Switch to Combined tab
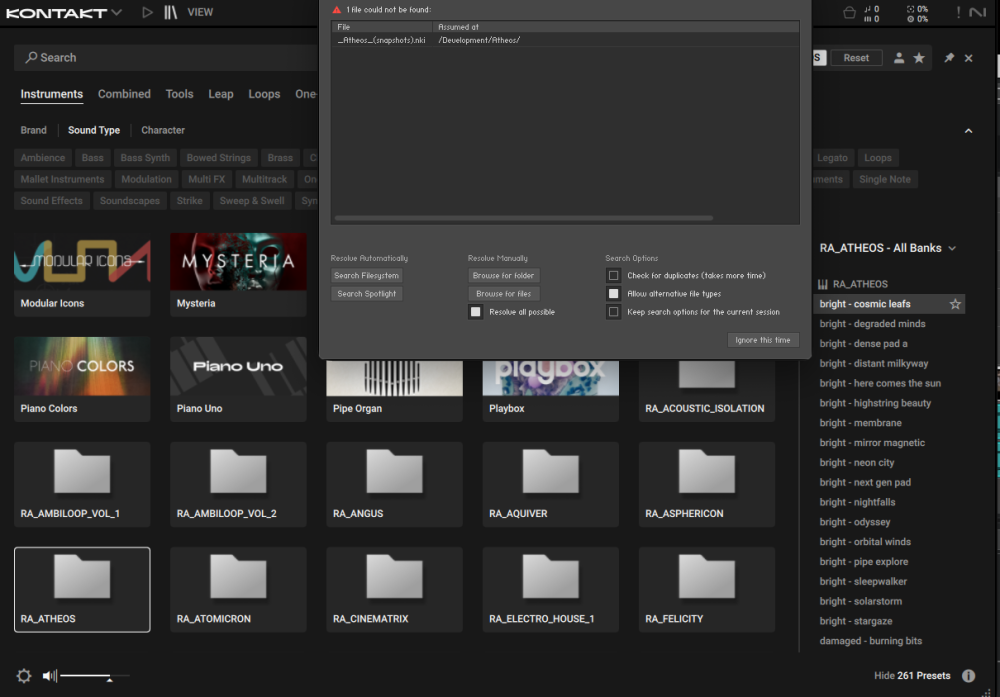 coord(124,94)
